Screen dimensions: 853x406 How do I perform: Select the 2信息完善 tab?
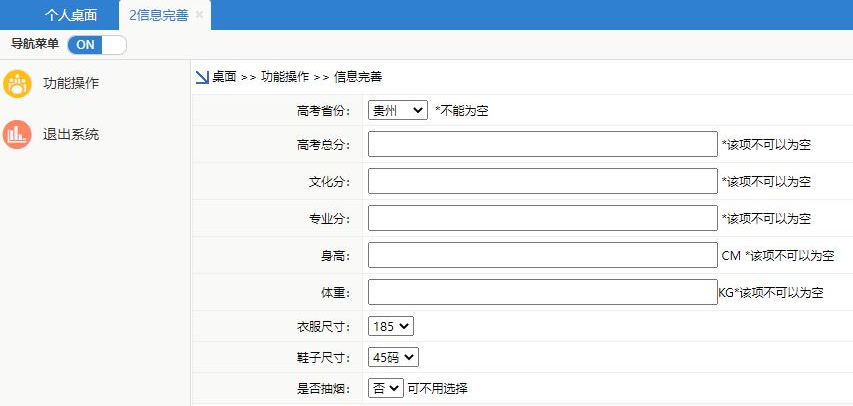[x=158, y=15]
